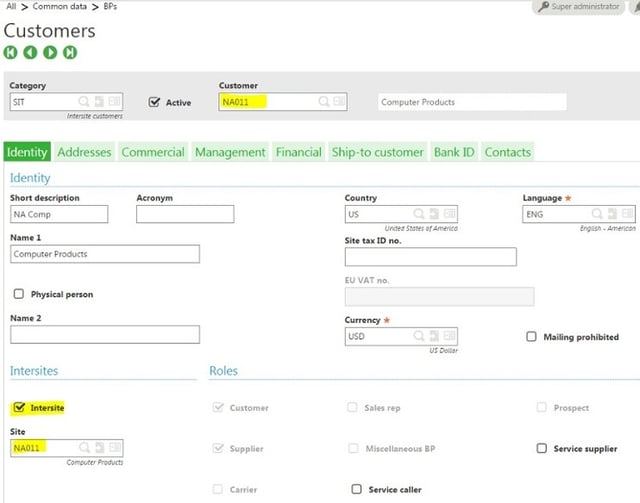The image size is (640, 503).
Task: Click search icon in Category field
Action: (84, 102)
